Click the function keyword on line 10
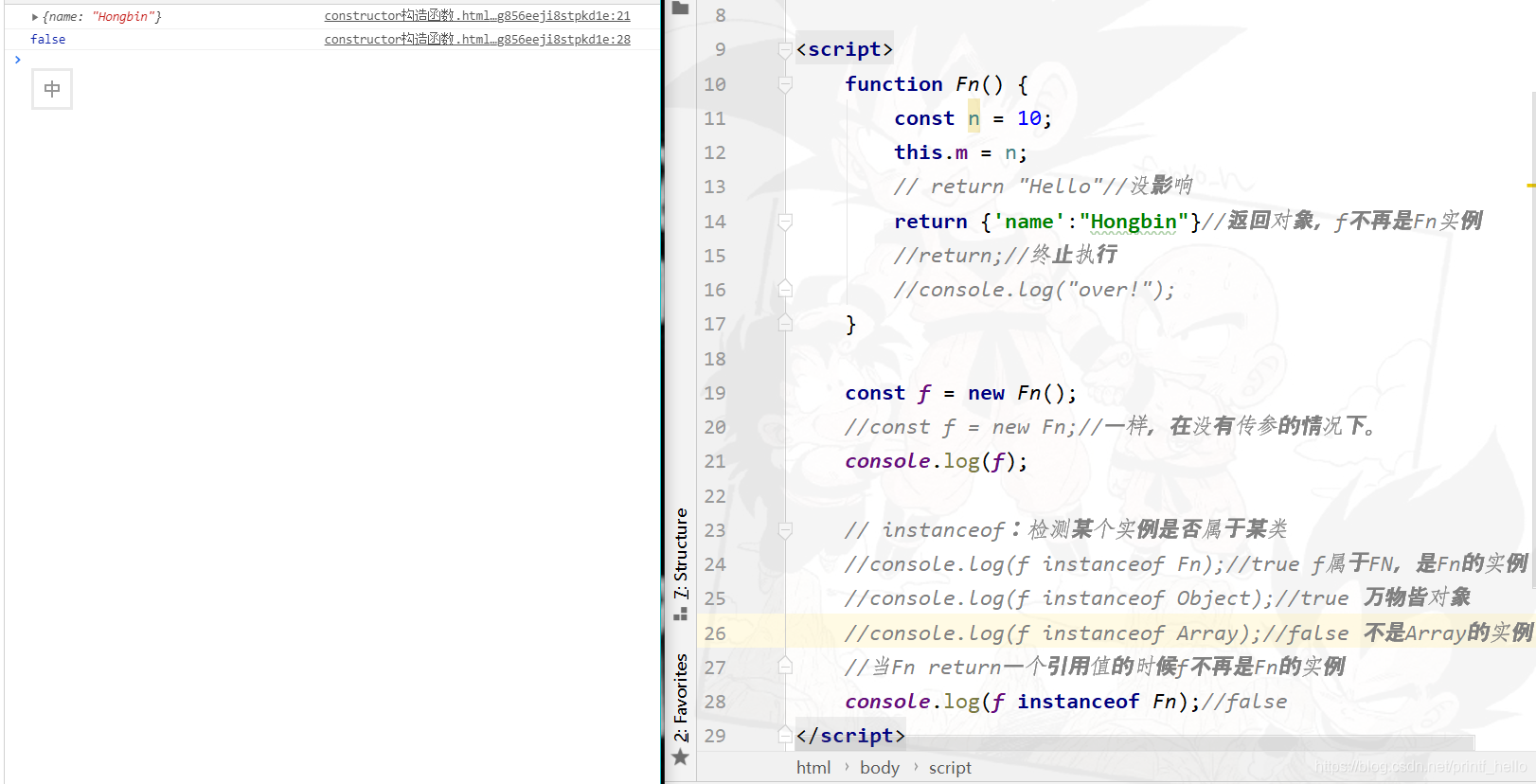 [x=894, y=84]
